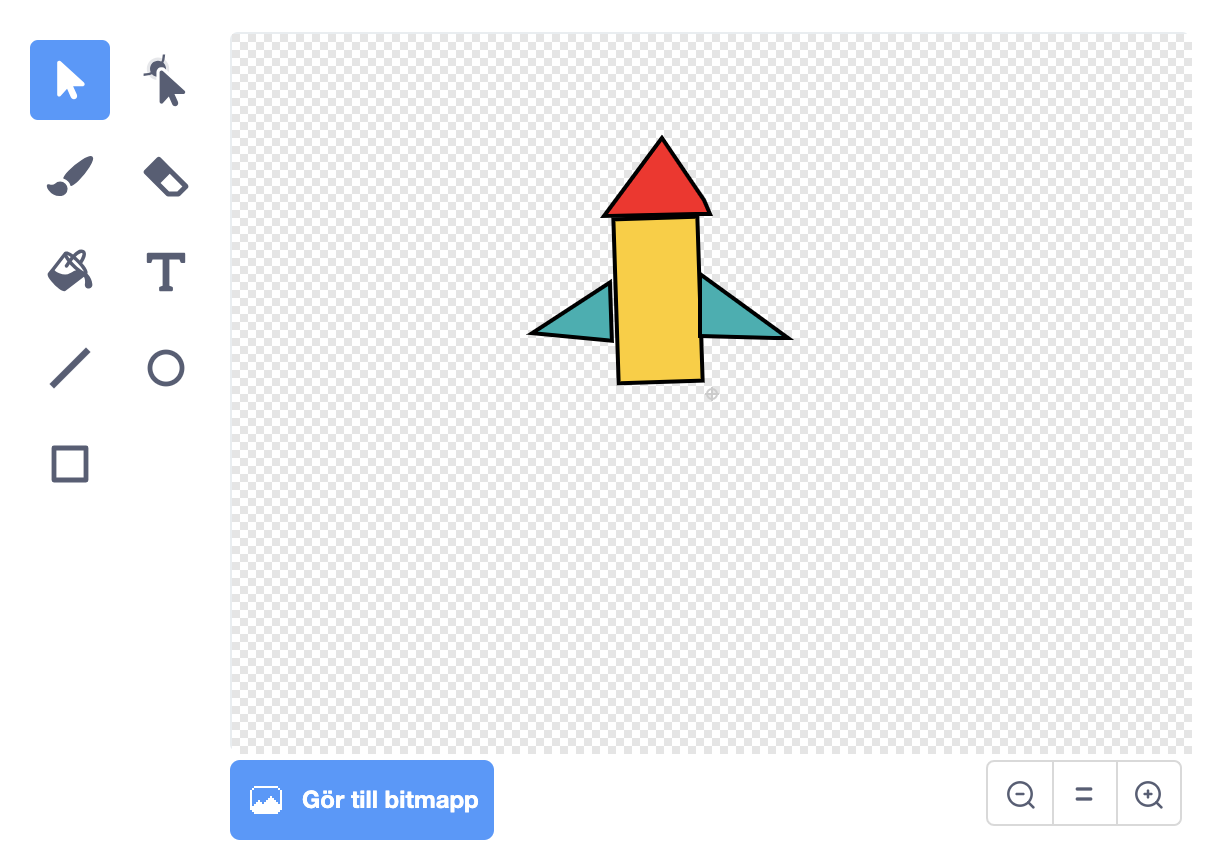Zoom in the canvas

coord(1149,794)
